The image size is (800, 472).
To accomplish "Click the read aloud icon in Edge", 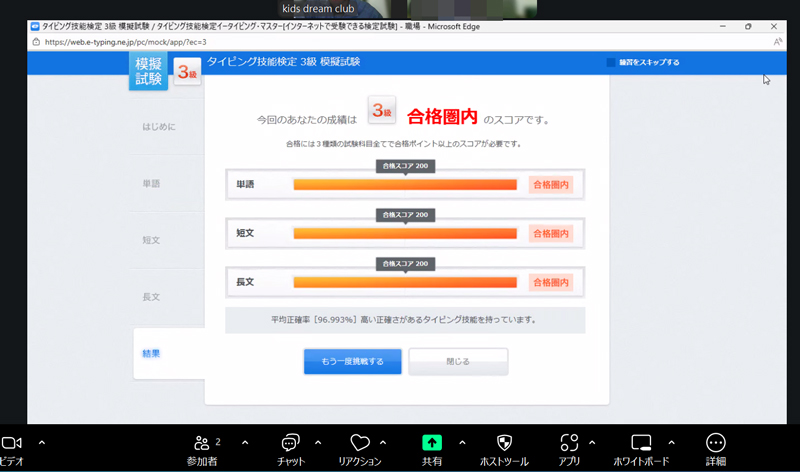I will [x=777, y=42].
